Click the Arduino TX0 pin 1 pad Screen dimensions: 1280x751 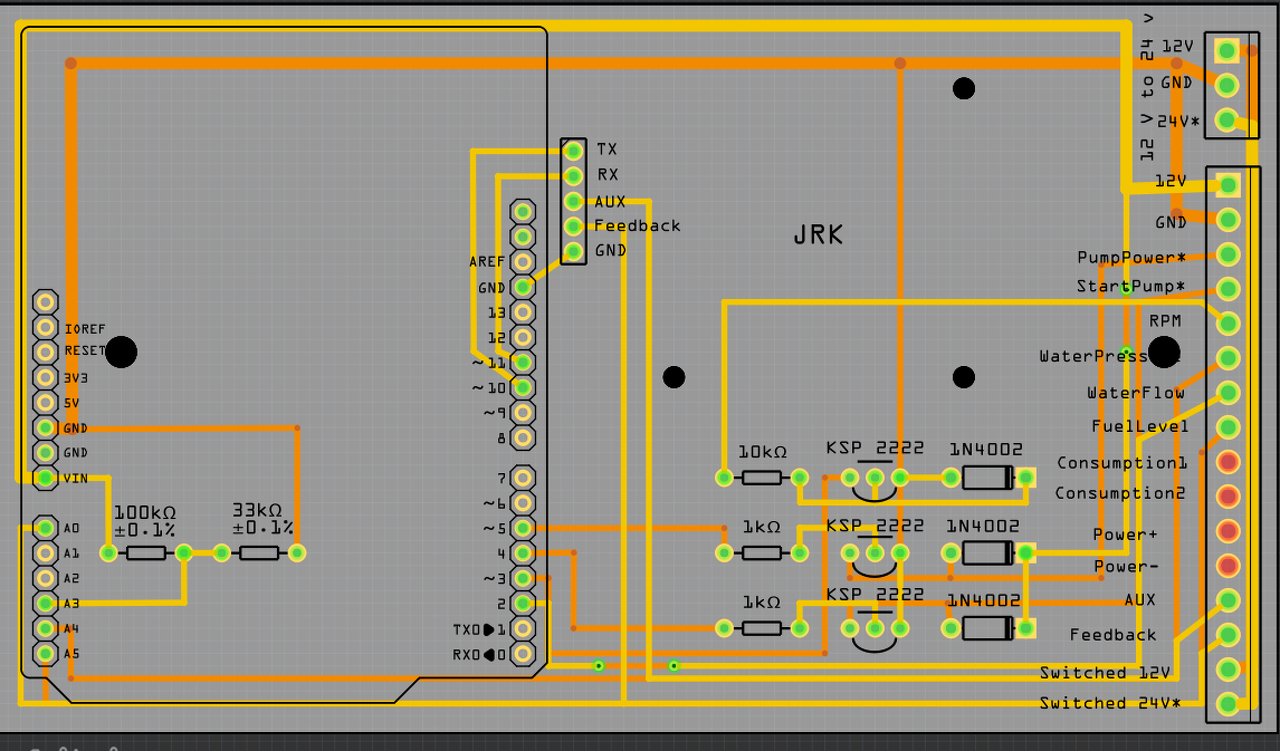[x=522, y=629]
